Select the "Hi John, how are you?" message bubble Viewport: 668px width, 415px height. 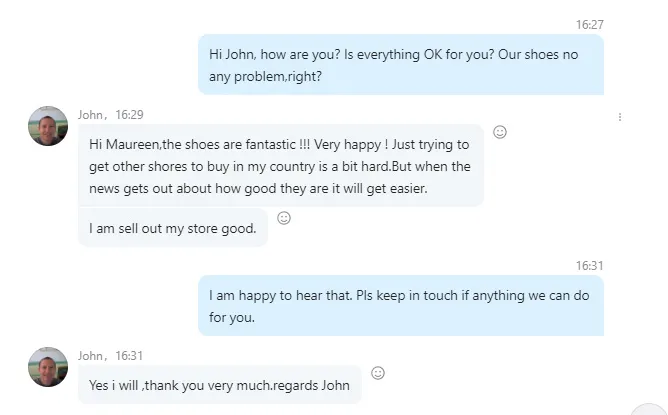400,65
